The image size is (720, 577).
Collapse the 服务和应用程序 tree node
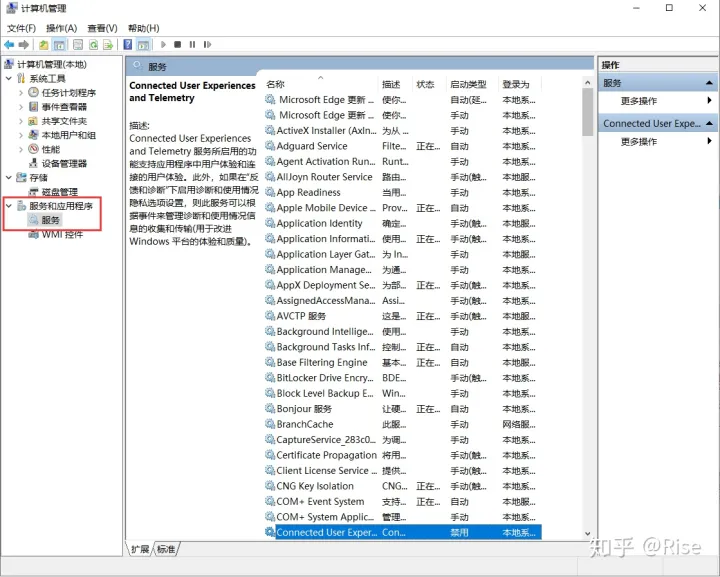point(9,206)
